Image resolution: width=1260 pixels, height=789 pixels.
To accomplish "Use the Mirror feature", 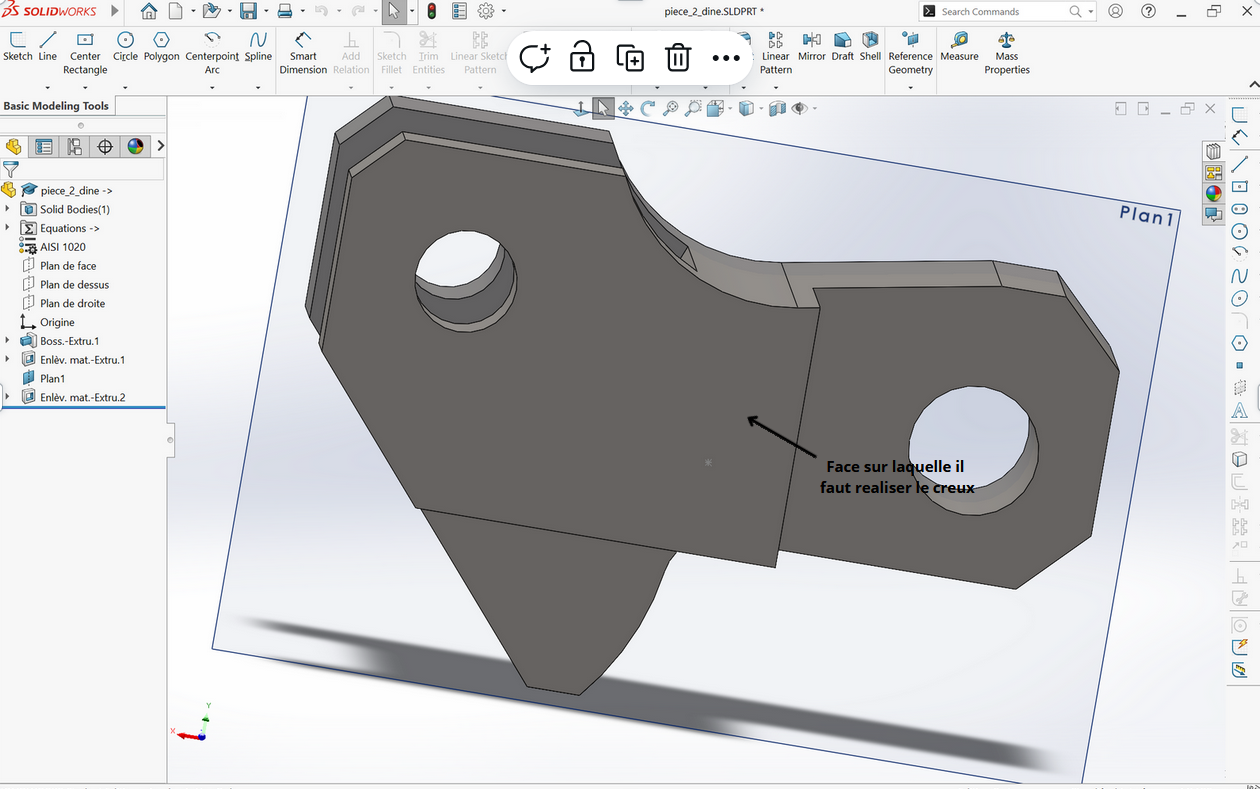I will [x=812, y=47].
